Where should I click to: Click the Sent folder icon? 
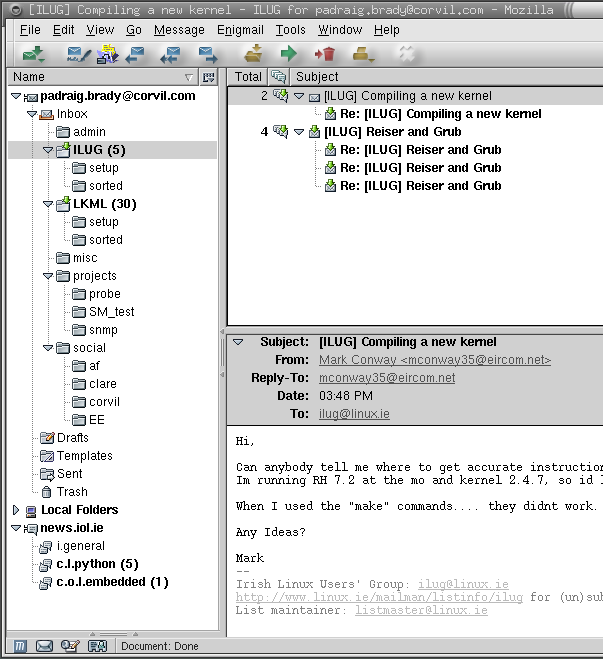pos(47,474)
